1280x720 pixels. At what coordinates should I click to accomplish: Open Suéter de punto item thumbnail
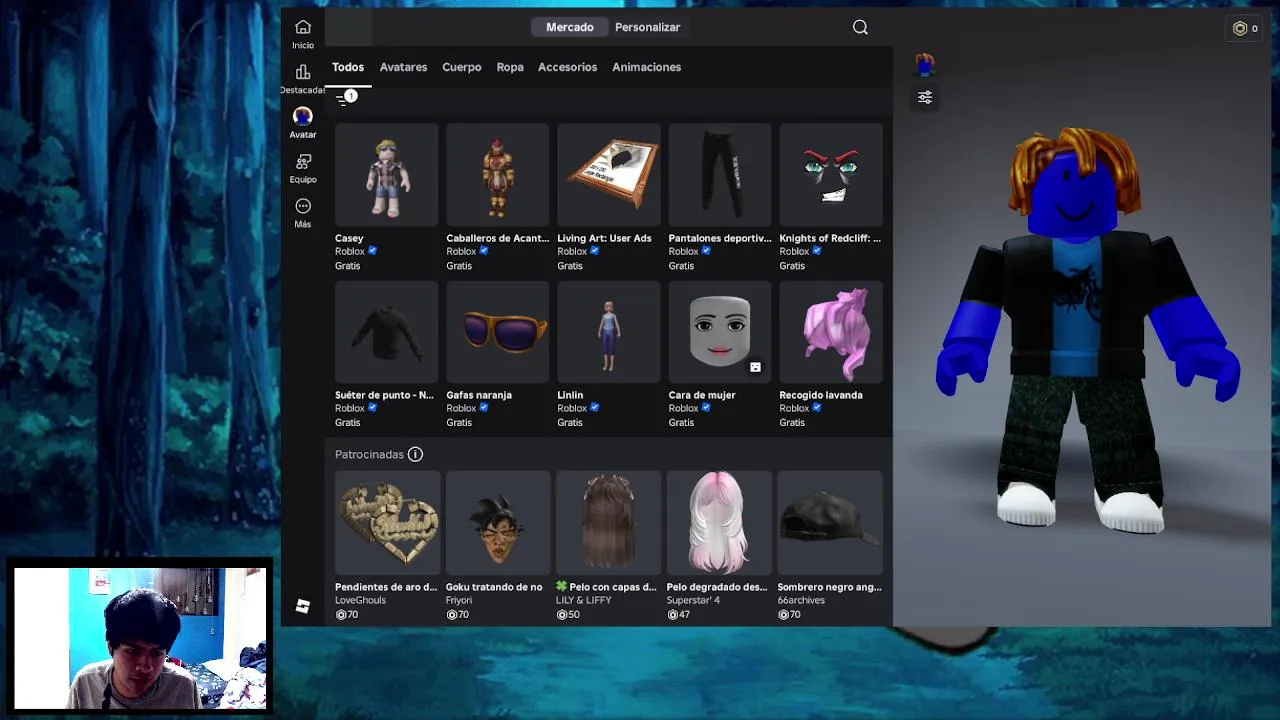pyautogui.click(x=387, y=333)
